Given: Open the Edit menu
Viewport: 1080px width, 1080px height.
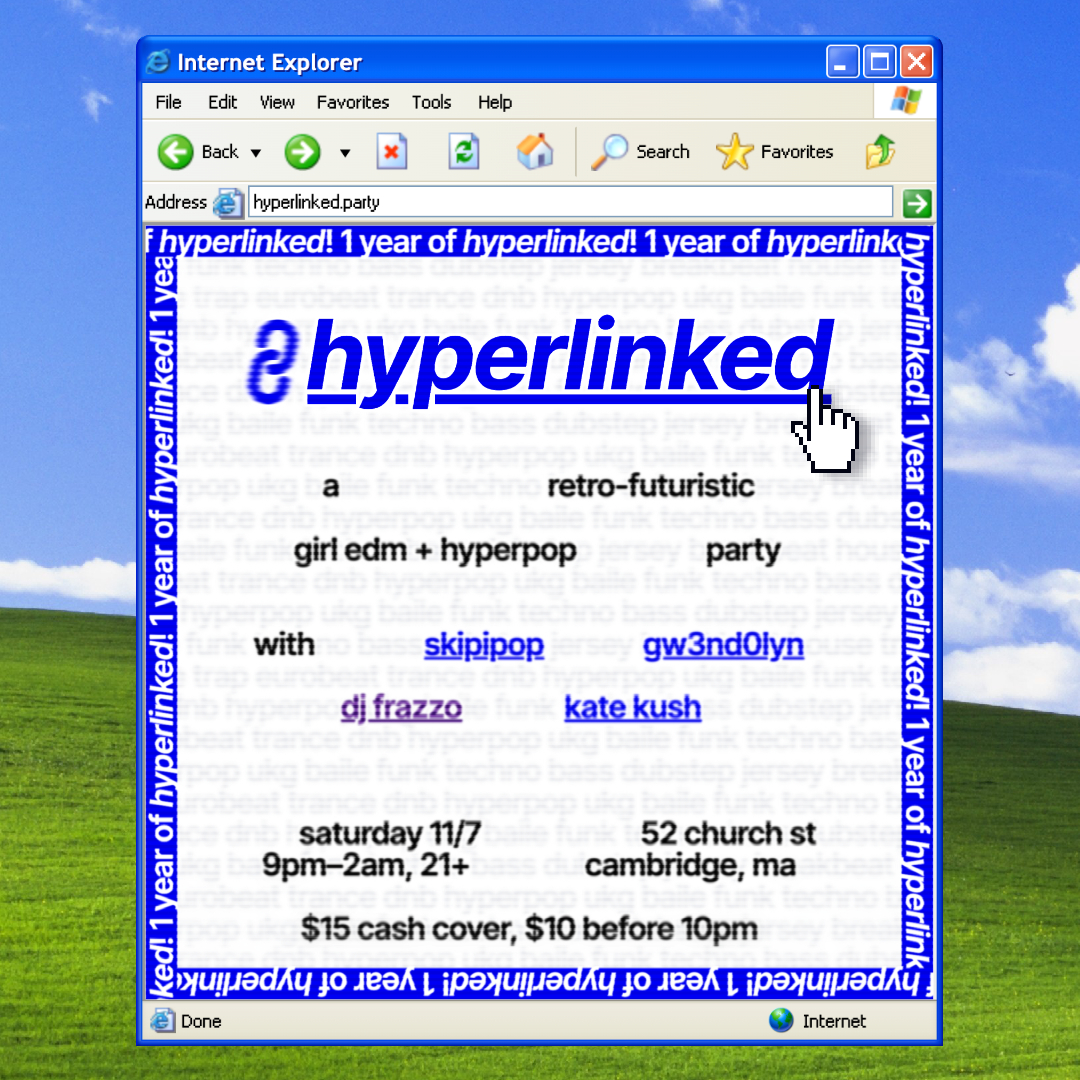Looking at the screenshot, I should [222, 102].
